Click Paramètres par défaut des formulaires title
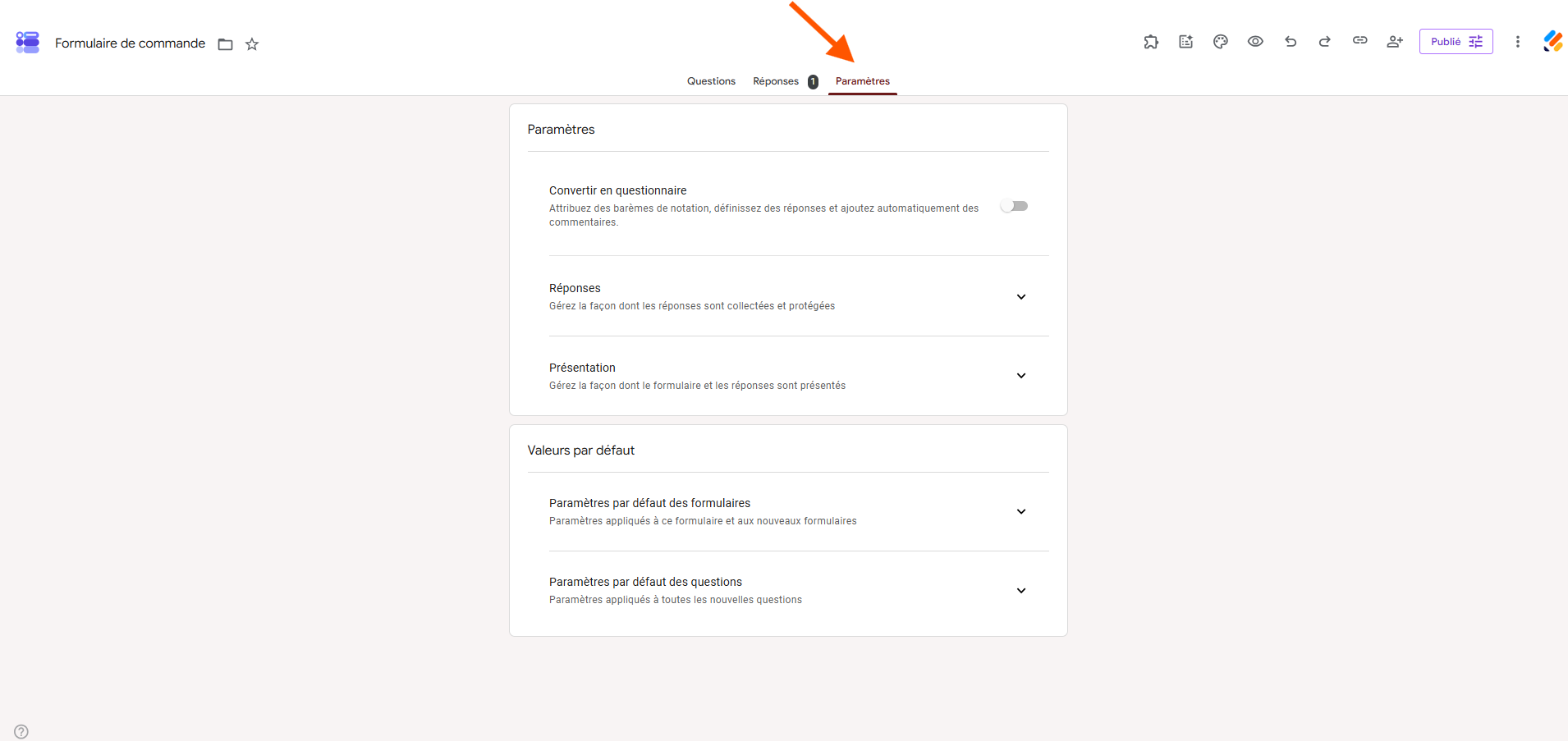The image size is (1568, 741). point(649,503)
